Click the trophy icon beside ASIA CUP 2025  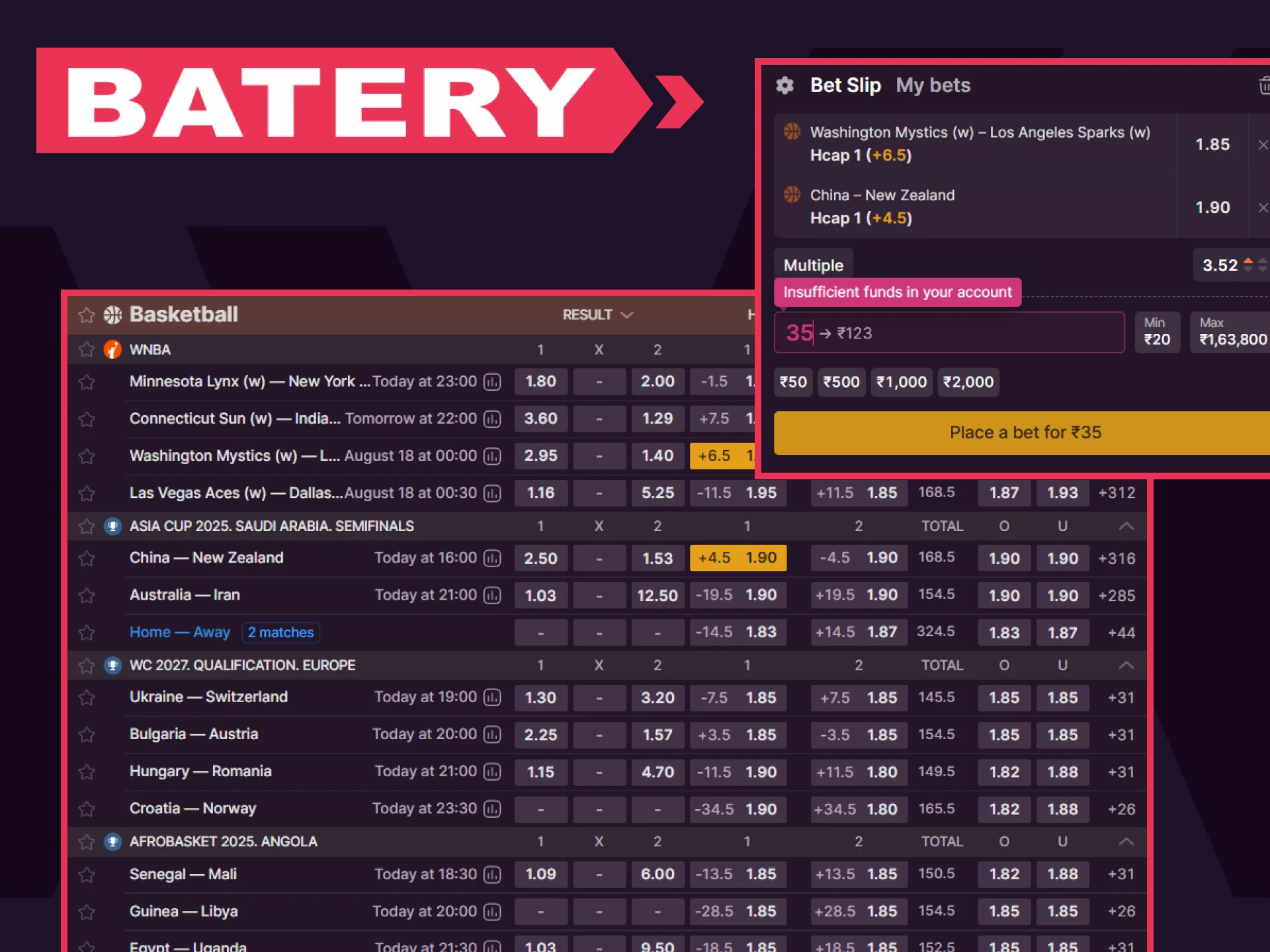[x=112, y=526]
